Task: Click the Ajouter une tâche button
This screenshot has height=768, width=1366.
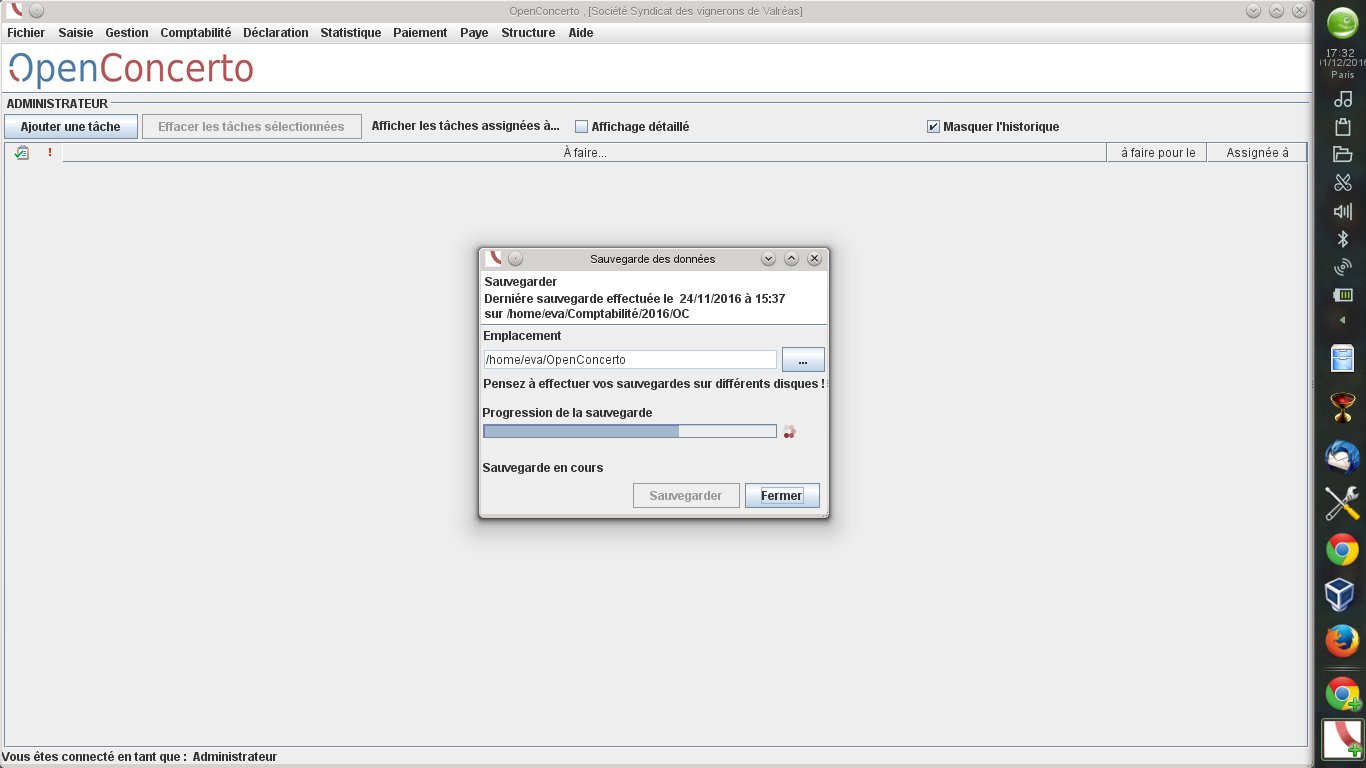Action: pos(70,127)
